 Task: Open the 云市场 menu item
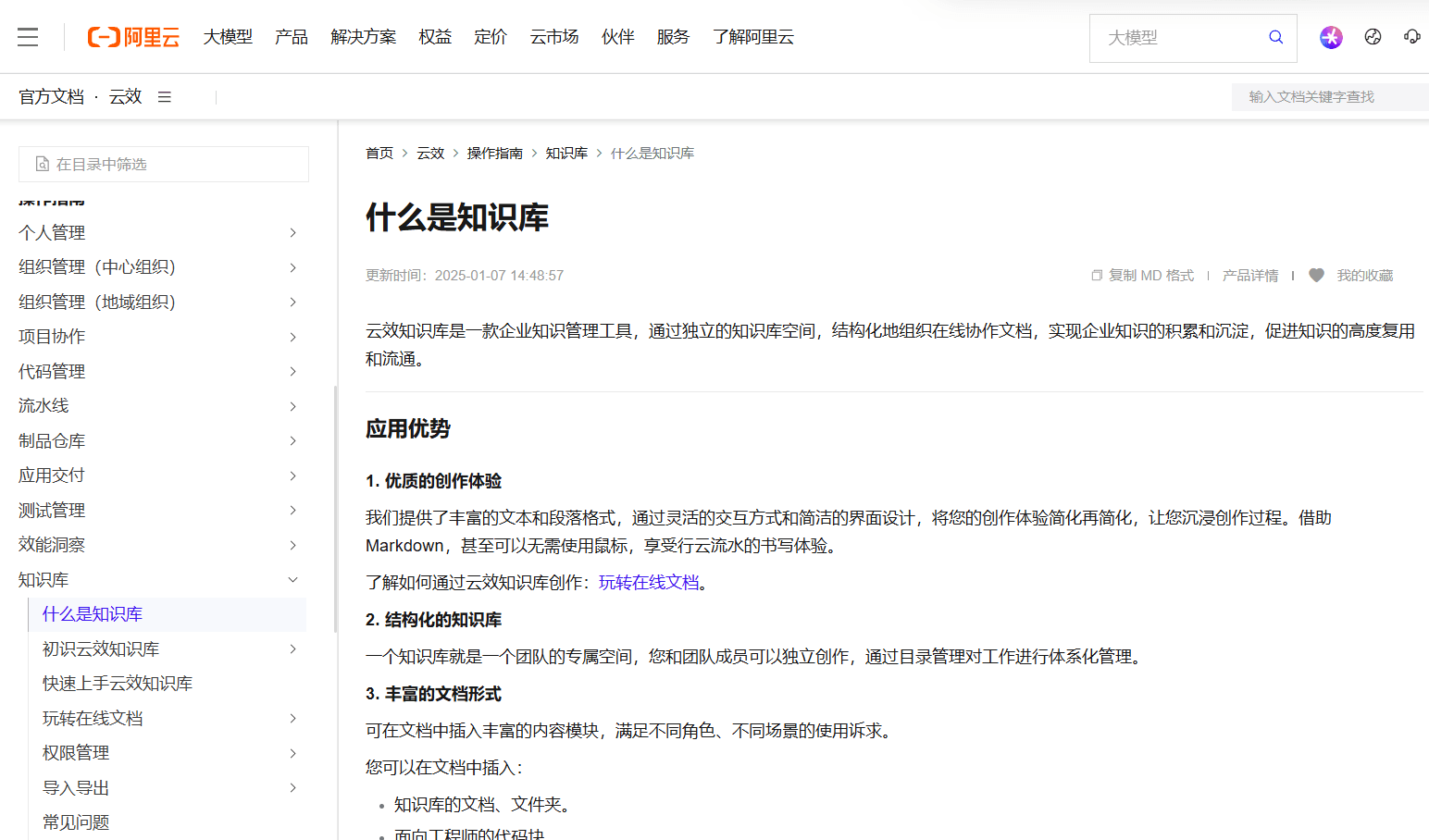coord(553,37)
